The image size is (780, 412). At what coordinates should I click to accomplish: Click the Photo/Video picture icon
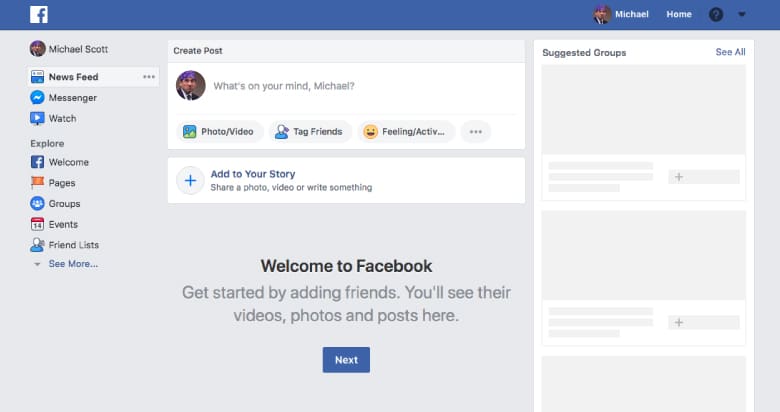(190, 131)
